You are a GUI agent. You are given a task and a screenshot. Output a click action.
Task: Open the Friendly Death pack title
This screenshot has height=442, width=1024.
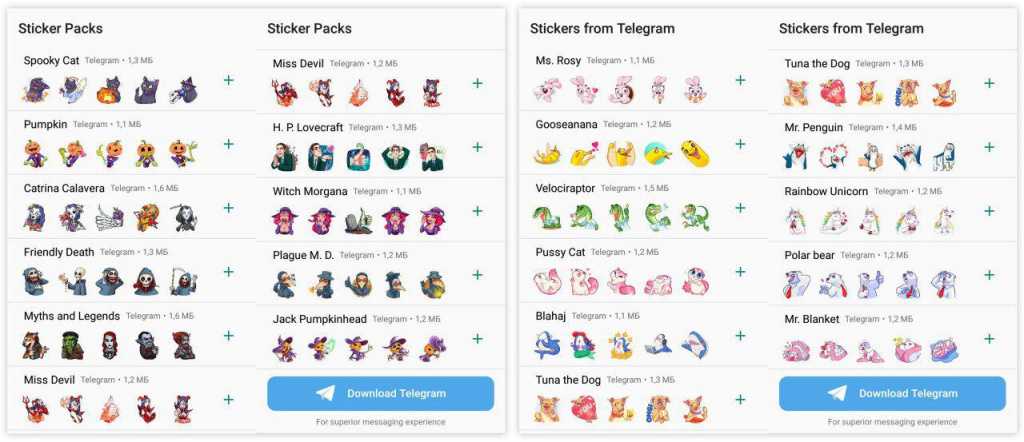click(59, 252)
